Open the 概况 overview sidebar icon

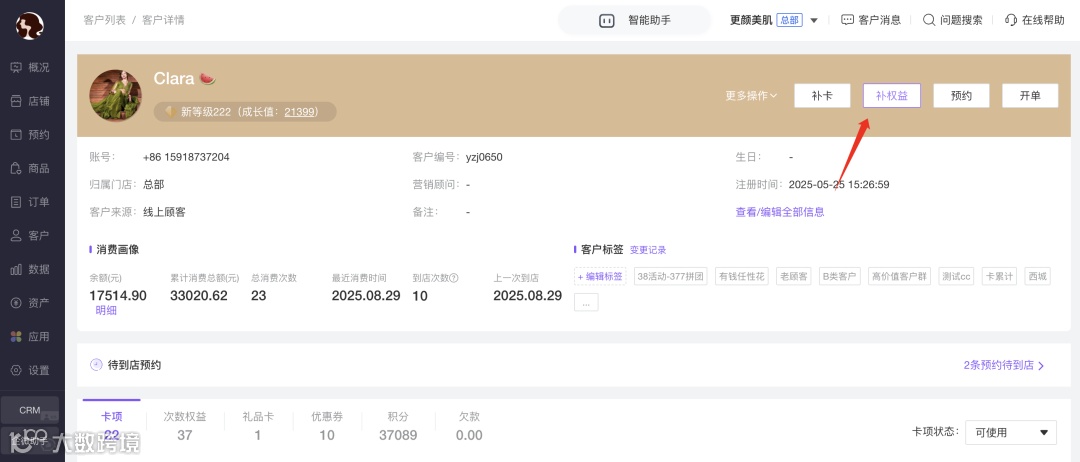[16, 67]
